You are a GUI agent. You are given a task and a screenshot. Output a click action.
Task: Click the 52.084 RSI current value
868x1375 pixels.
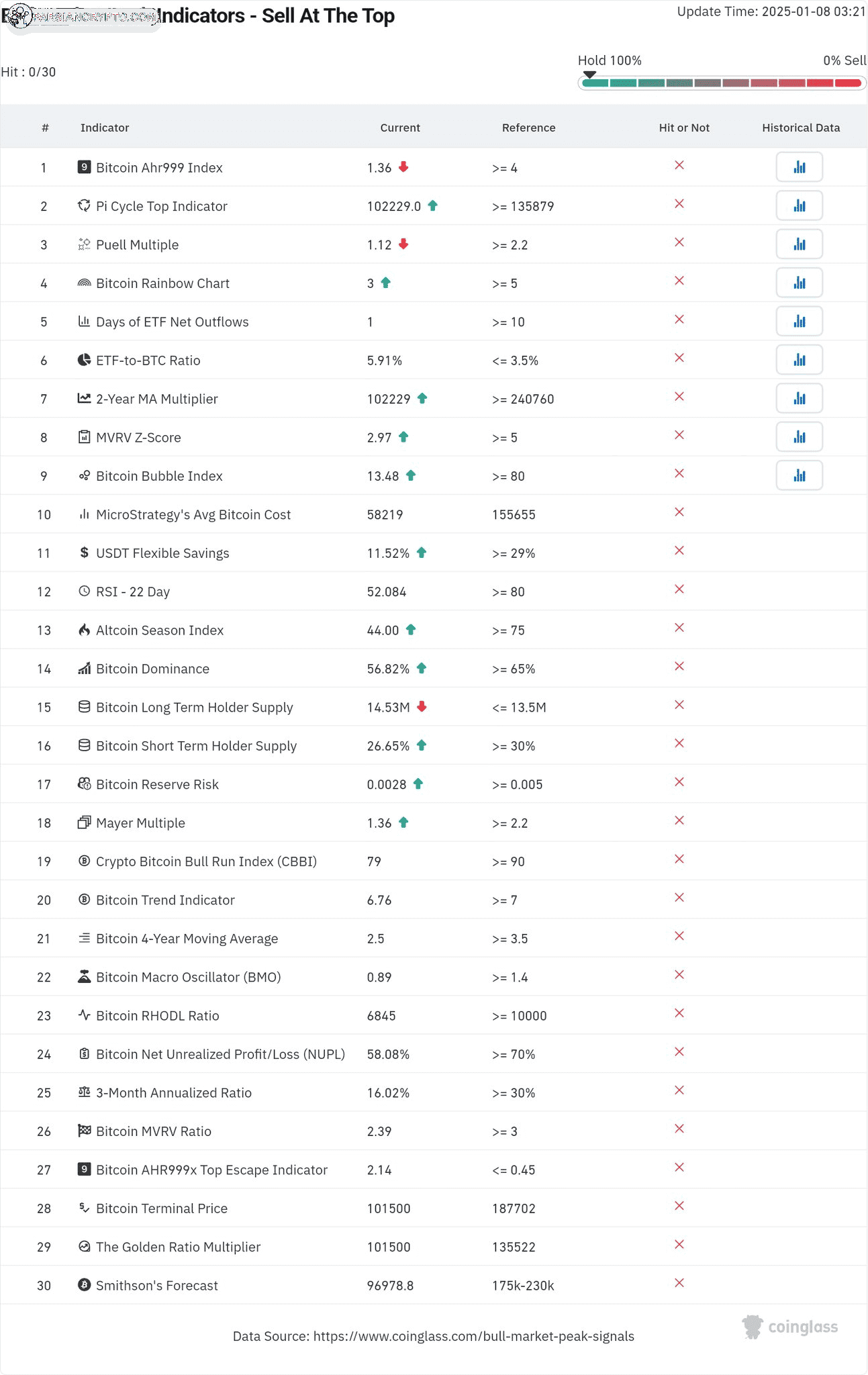pyautogui.click(x=386, y=591)
